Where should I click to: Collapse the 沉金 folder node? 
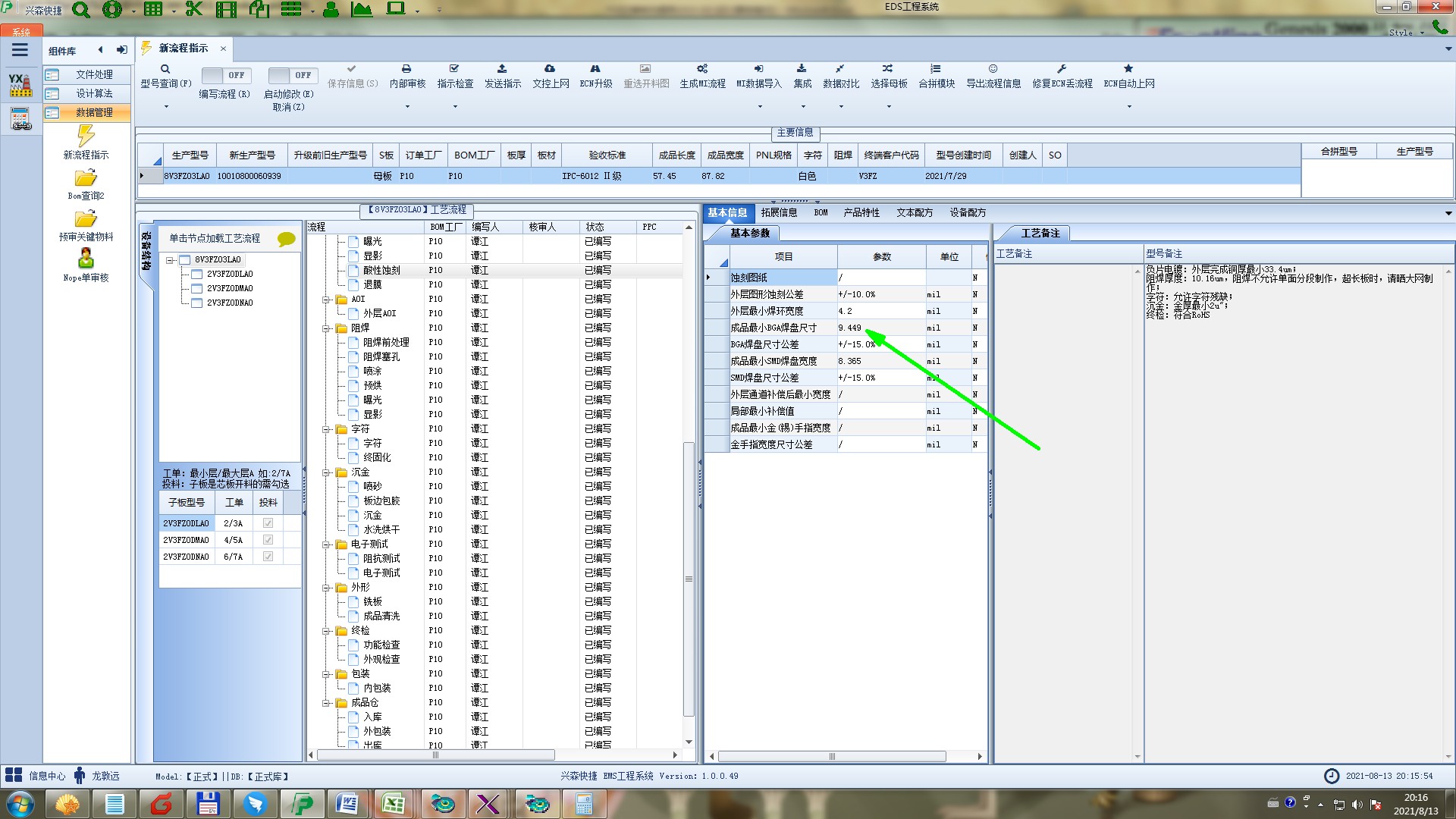pyautogui.click(x=326, y=472)
